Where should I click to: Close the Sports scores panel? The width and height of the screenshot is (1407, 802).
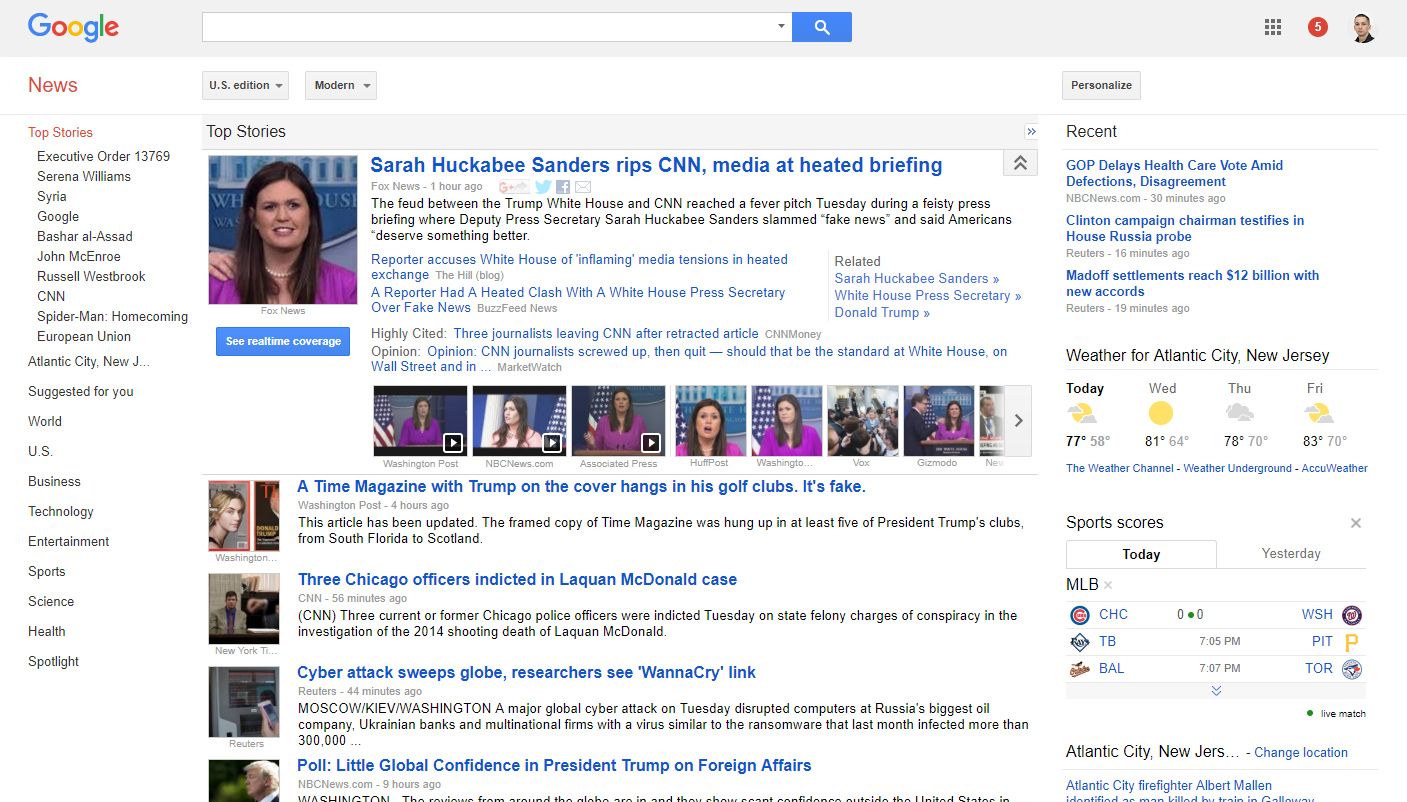pos(1356,523)
